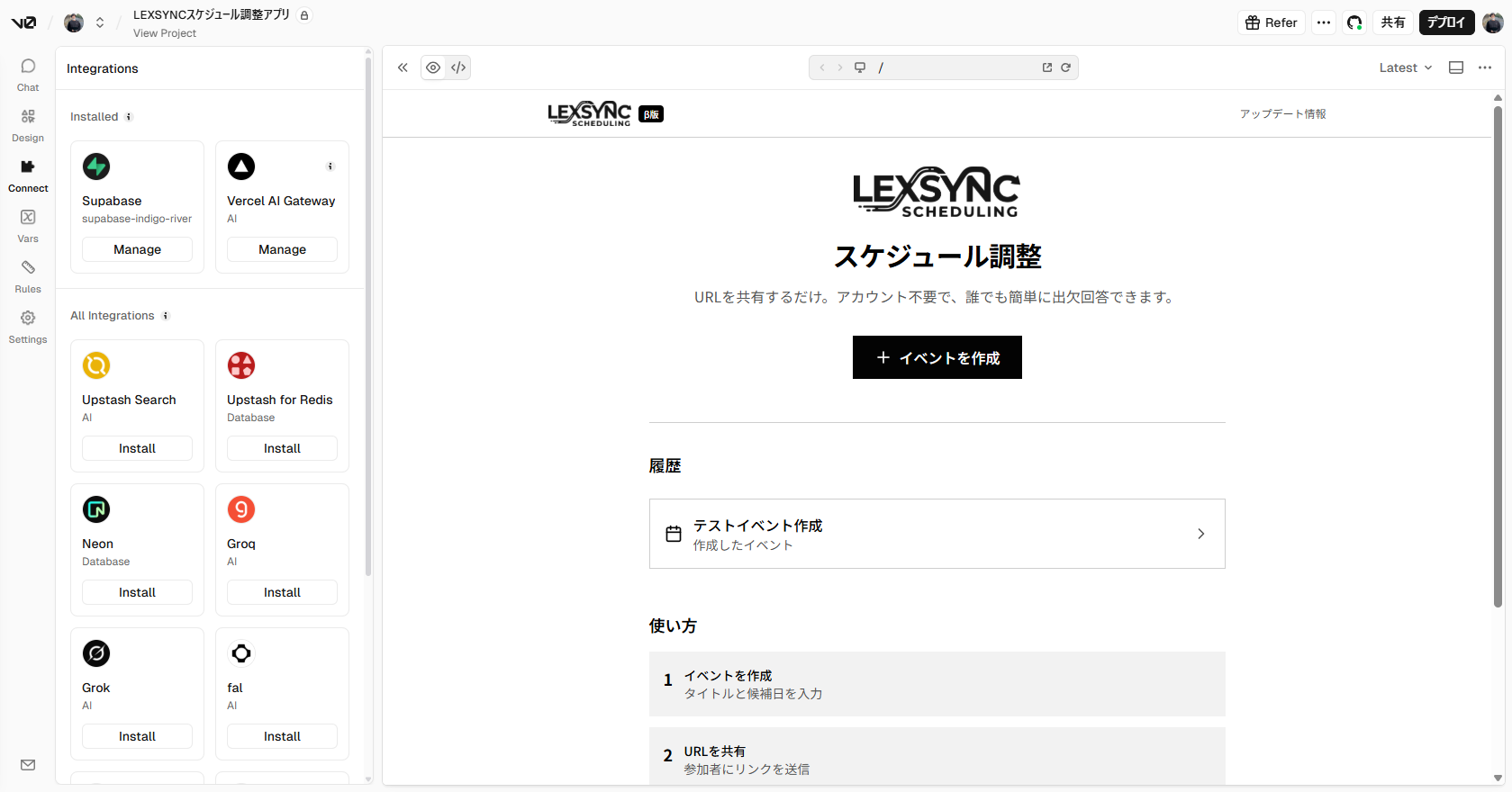Manage the Supabase integration
The height and width of the screenshot is (792, 1512).
[x=137, y=249]
